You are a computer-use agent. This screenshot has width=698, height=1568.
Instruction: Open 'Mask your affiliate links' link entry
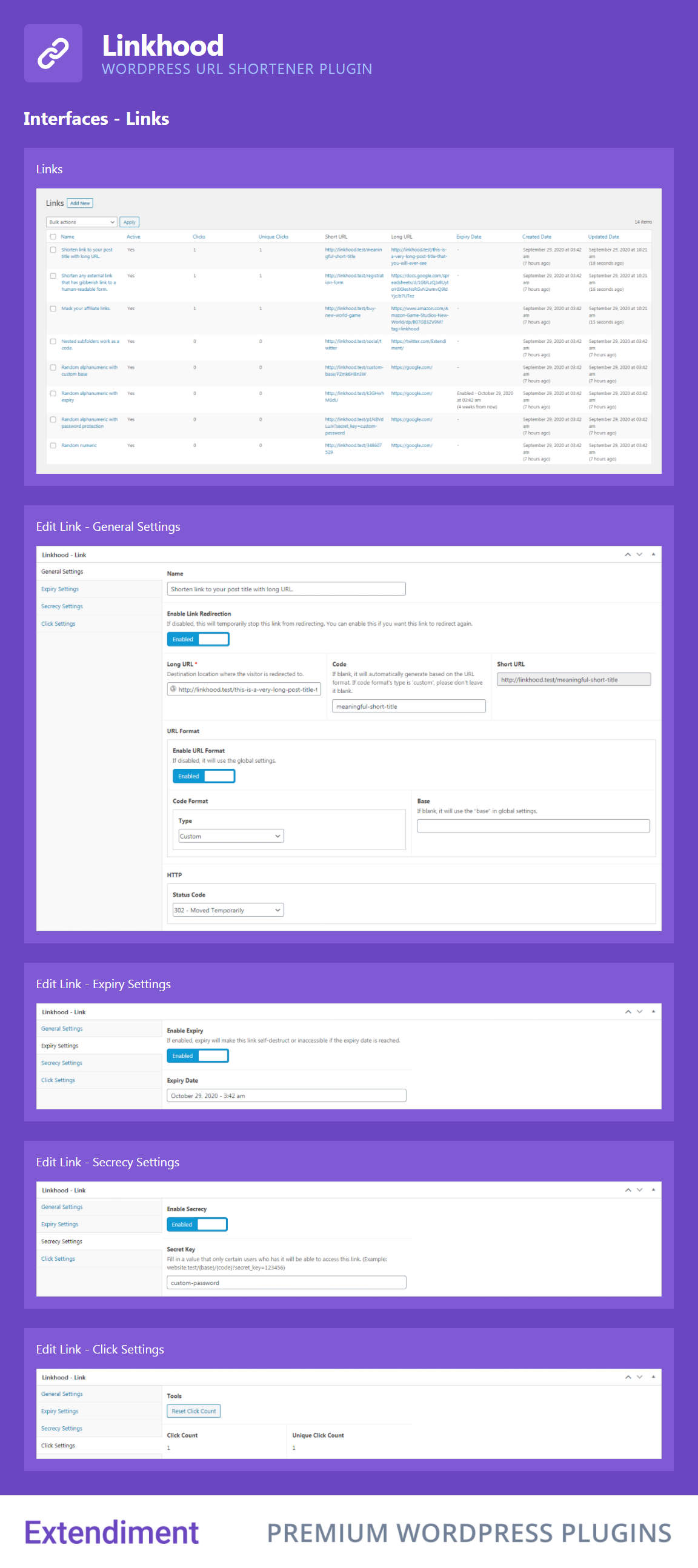tap(86, 308)
